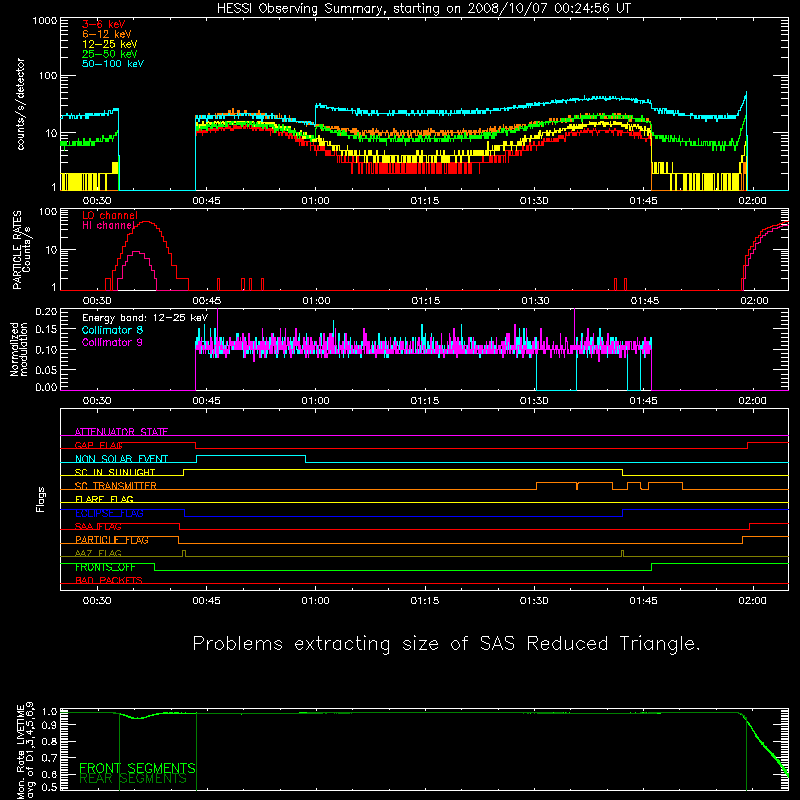
Task: Click the HESSI Observing Summary title
Action: point(424,9)
